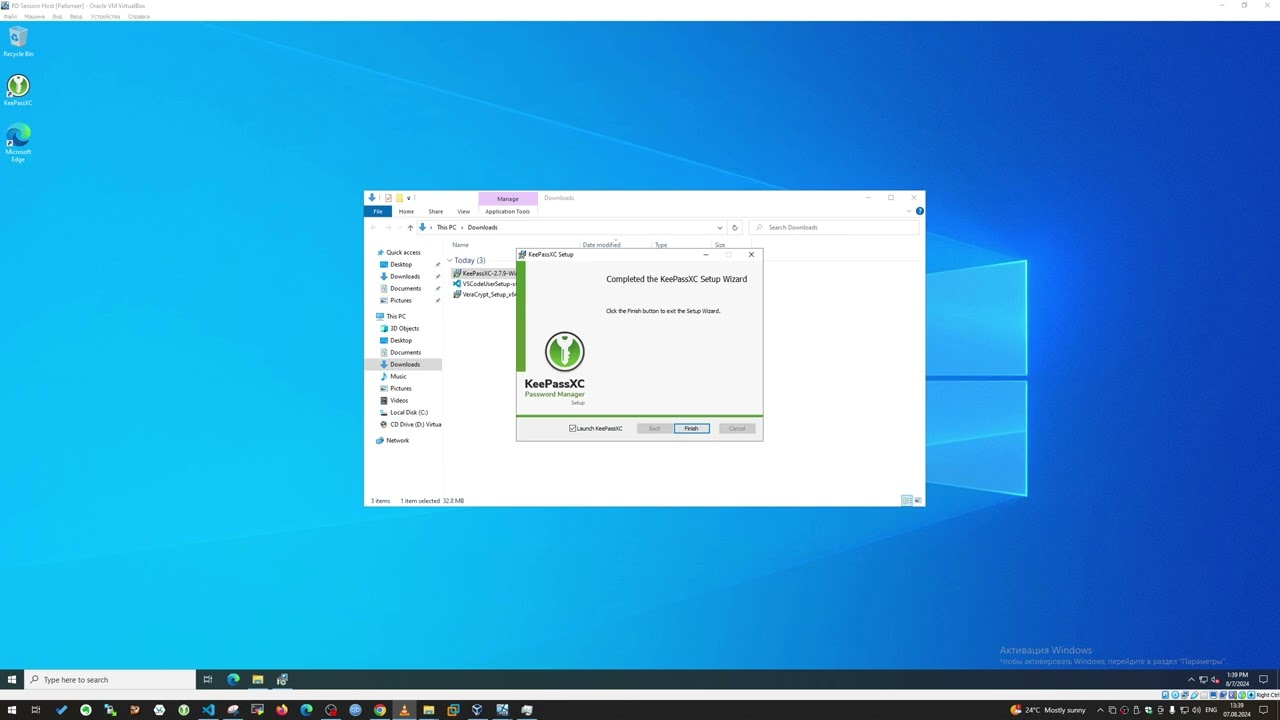Click the installer icon on guest taskbar
The image size is (1280, 720).
(x=282, y=679)
